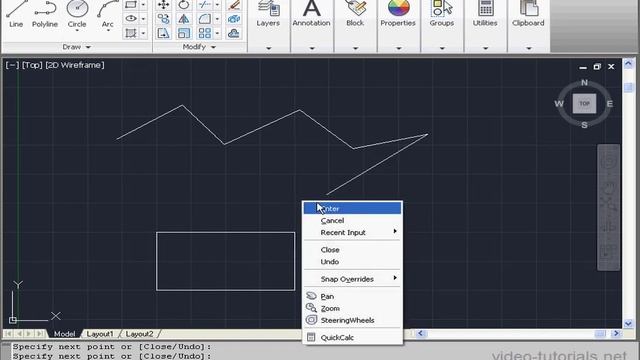
Task: Open the Groups panel button
Action: pyautogui.click(x=442, y=14)
